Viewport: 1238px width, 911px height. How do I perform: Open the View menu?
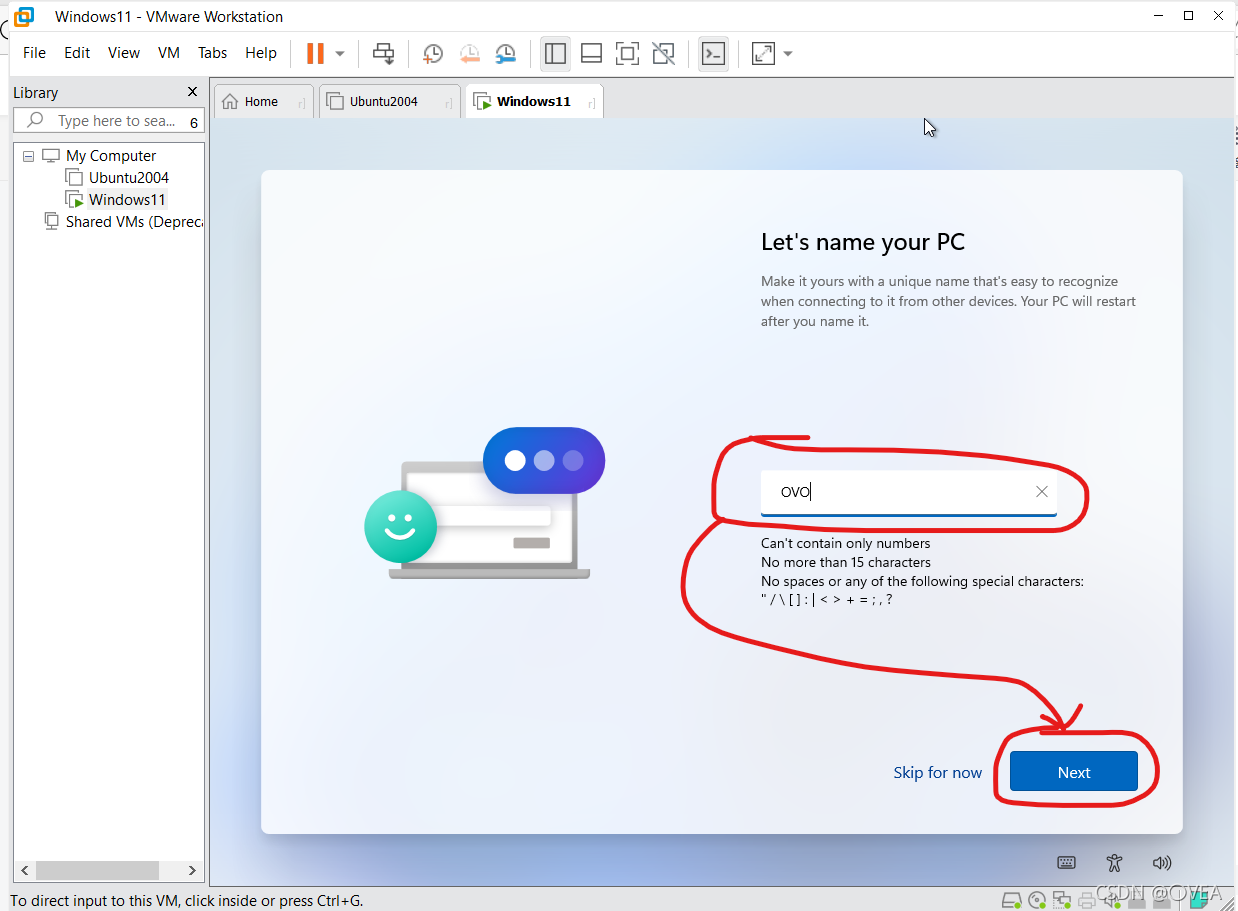point(124,53)
